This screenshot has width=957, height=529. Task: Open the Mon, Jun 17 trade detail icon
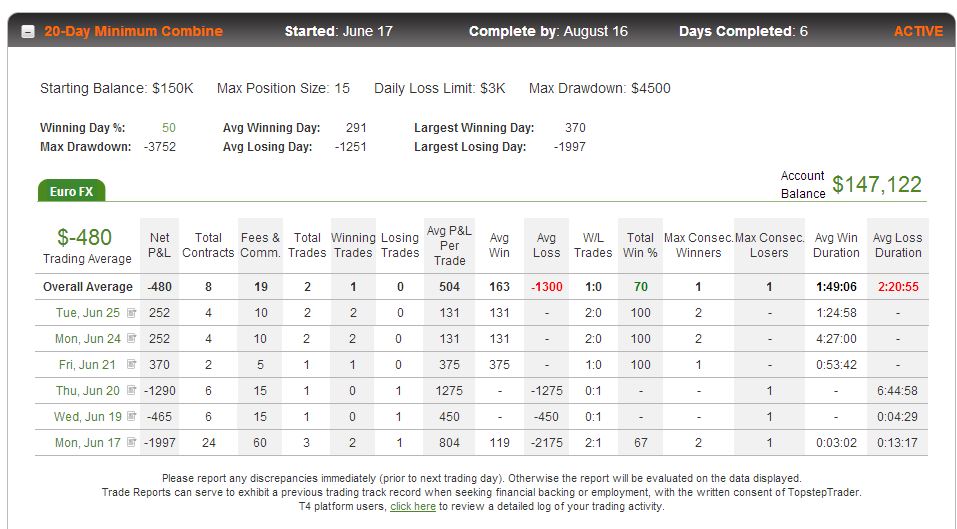coord(131,442)
